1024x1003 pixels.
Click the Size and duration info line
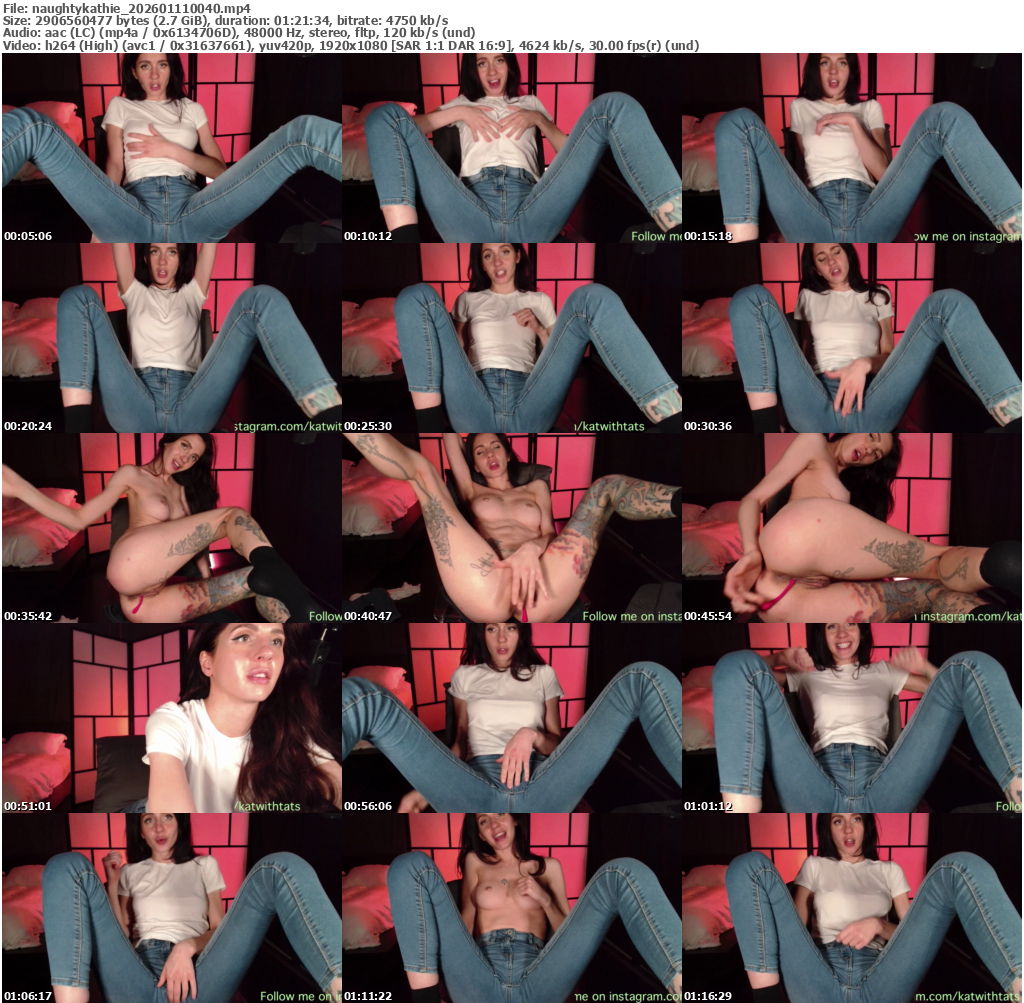point(225,20)
